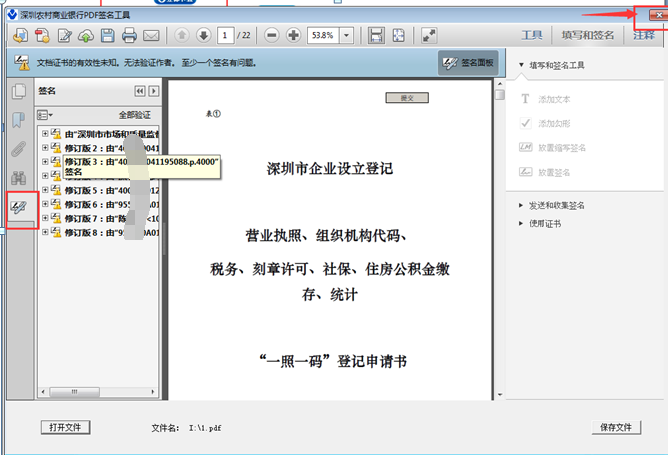The height and width of the screenshot is (455, 668).
Task: Click the 保存文件 button
Action: pos(615,427)
